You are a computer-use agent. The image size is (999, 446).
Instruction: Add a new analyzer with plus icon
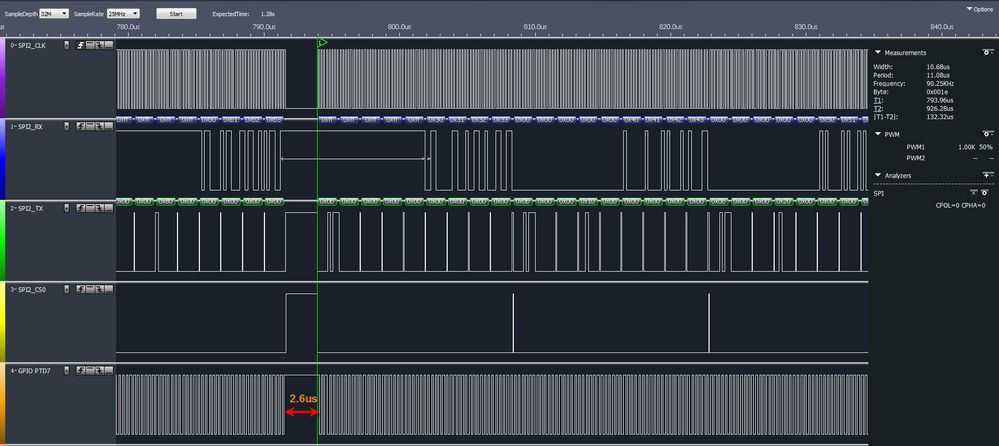(987, 175)
